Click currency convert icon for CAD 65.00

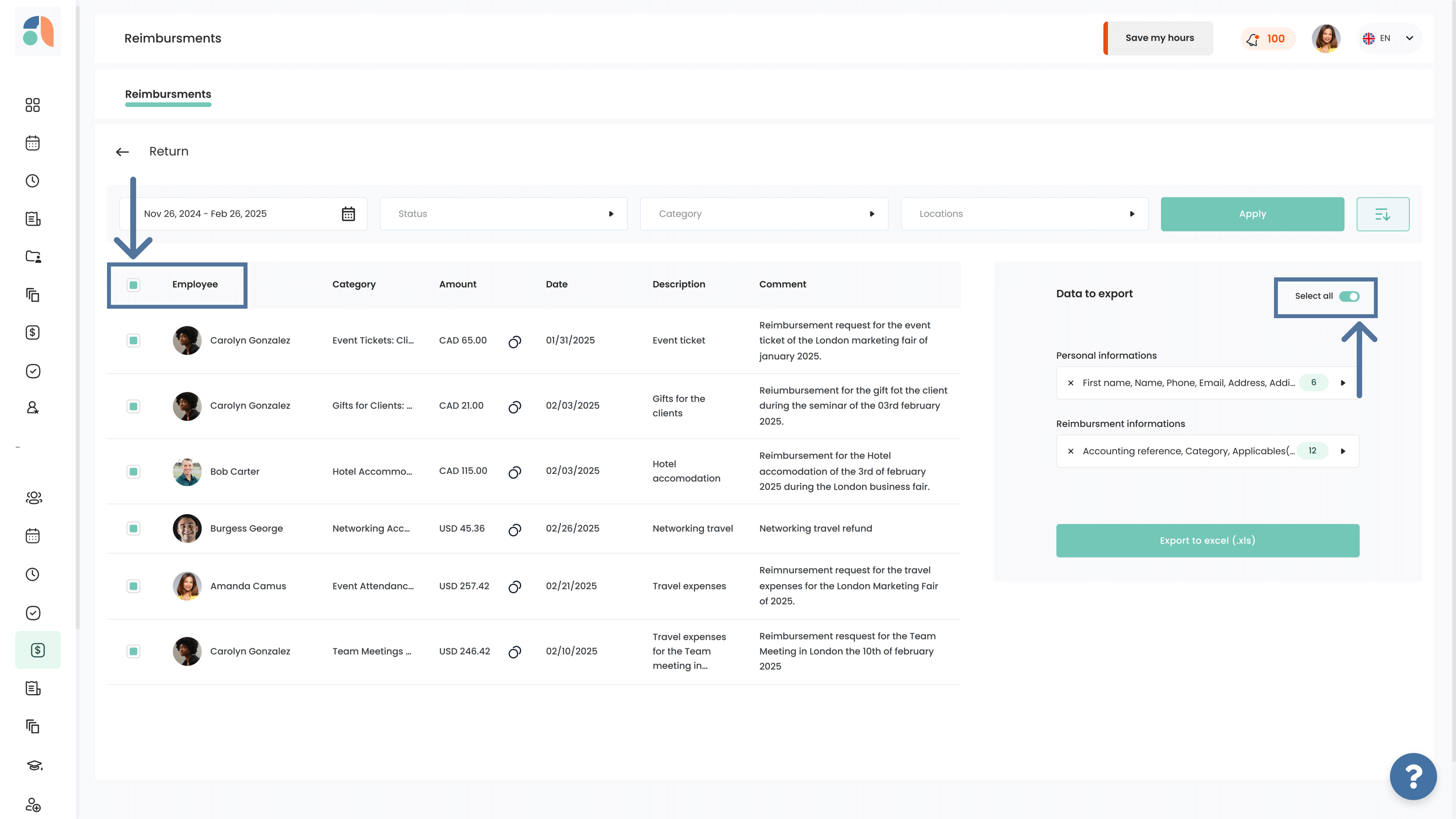click(x=514, y=341)
